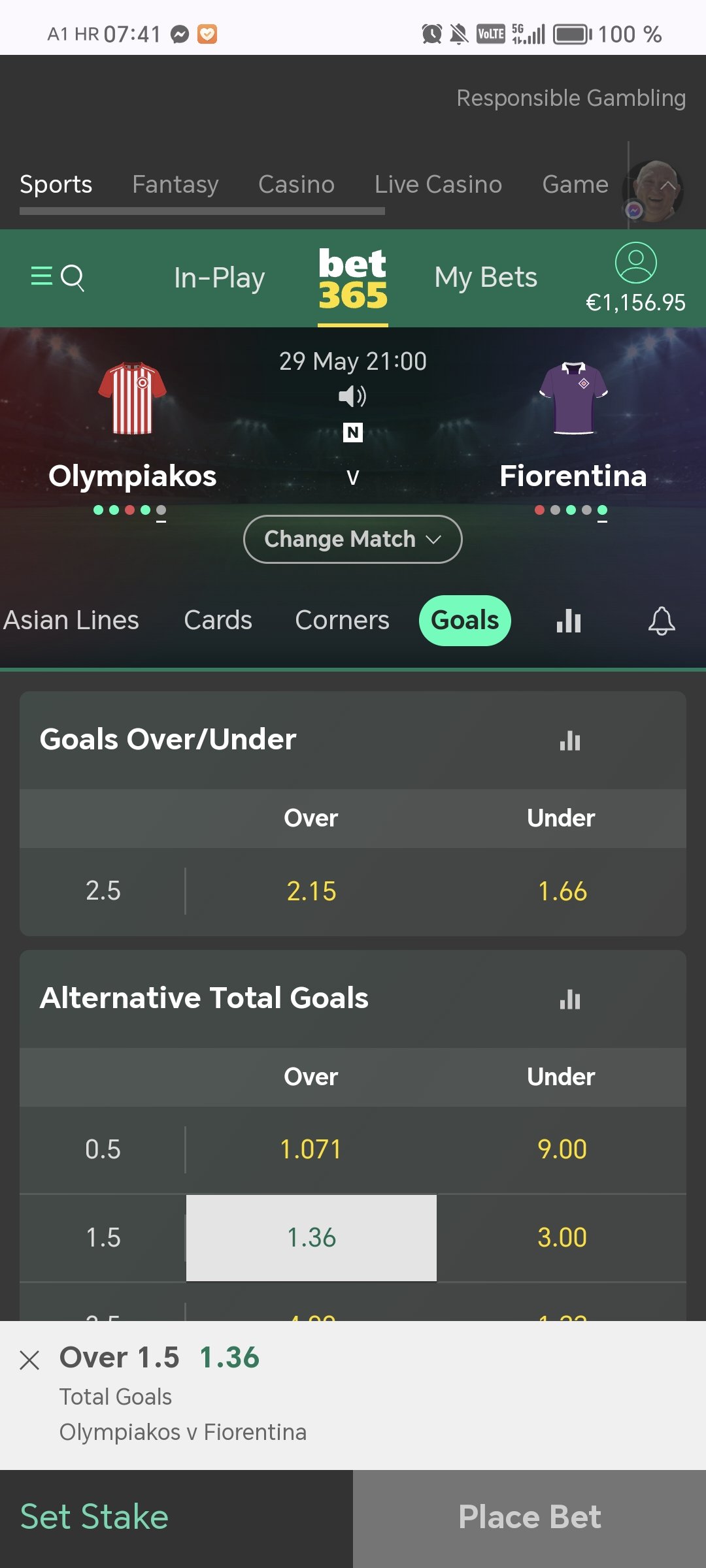
Task: Switch to the Corners tab
Action: point(342,620)
